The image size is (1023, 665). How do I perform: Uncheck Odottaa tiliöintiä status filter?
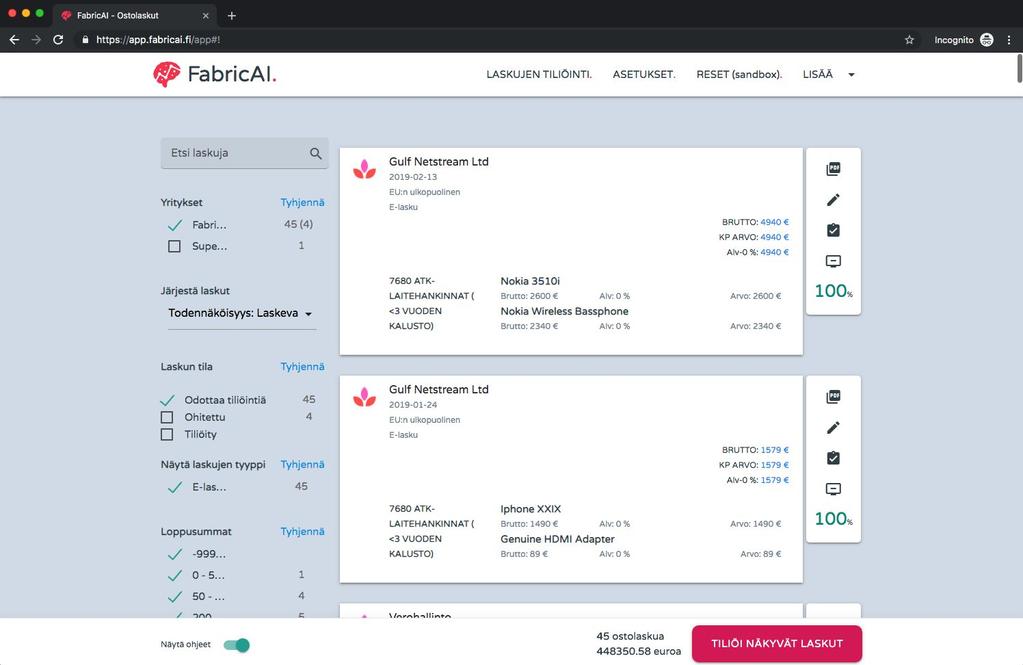point(168,400)
